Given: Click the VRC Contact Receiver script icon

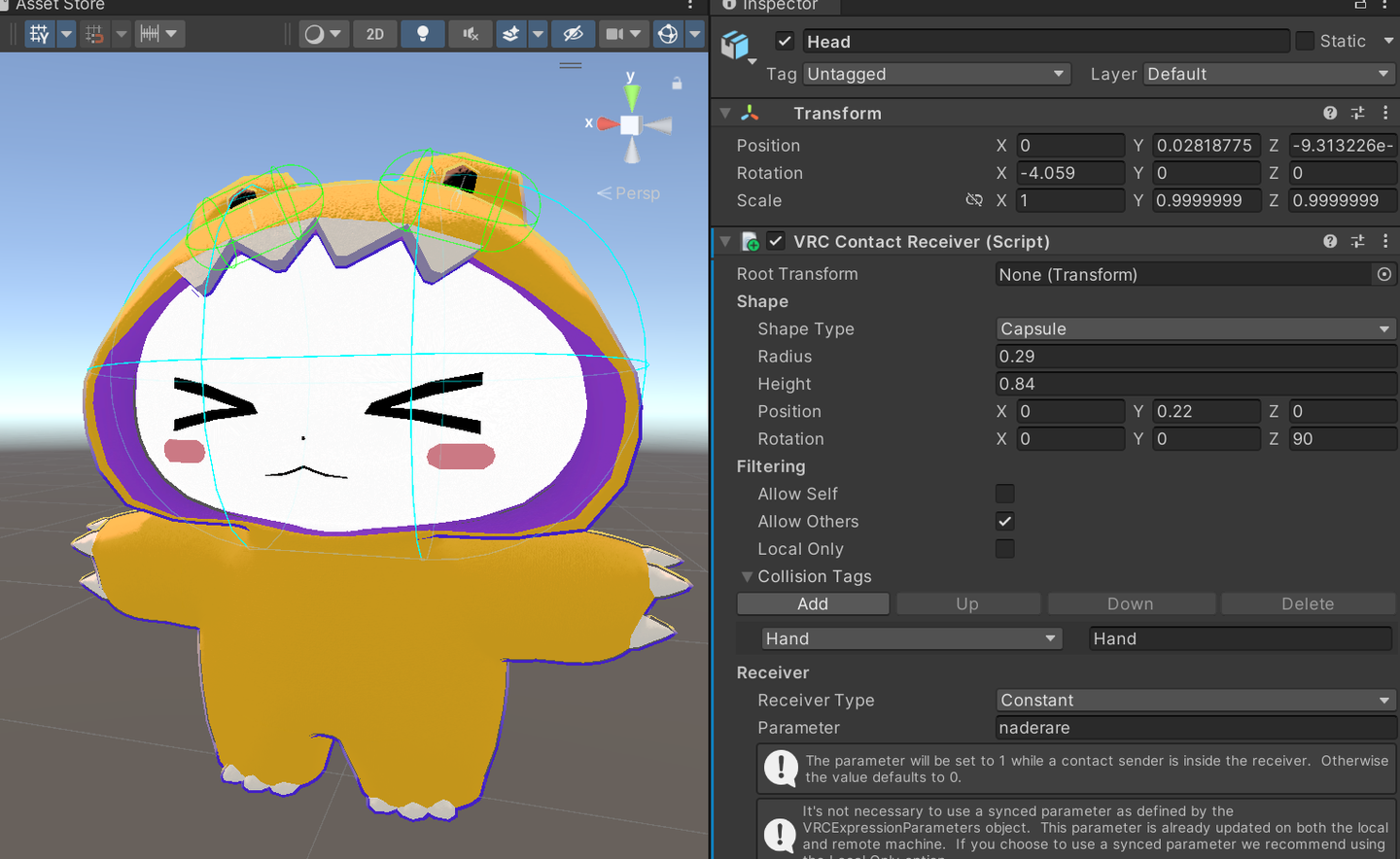Looking at the screenshot, I should 750,241.
